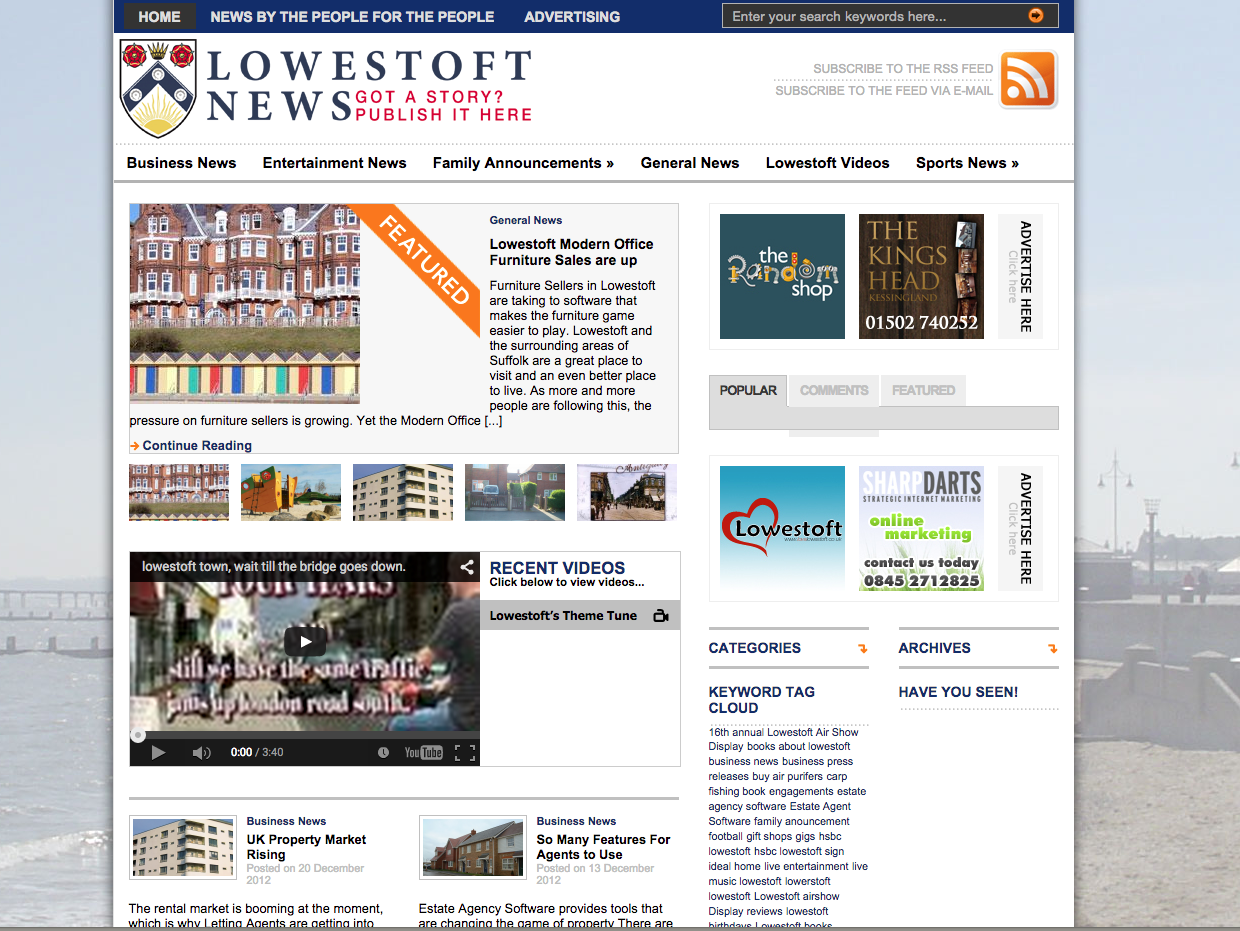Click video title 'lowestoft town, wait till the bridge'
This screenshot has height=931, width=1240.
pyautogui.click(x=274, y=566)
